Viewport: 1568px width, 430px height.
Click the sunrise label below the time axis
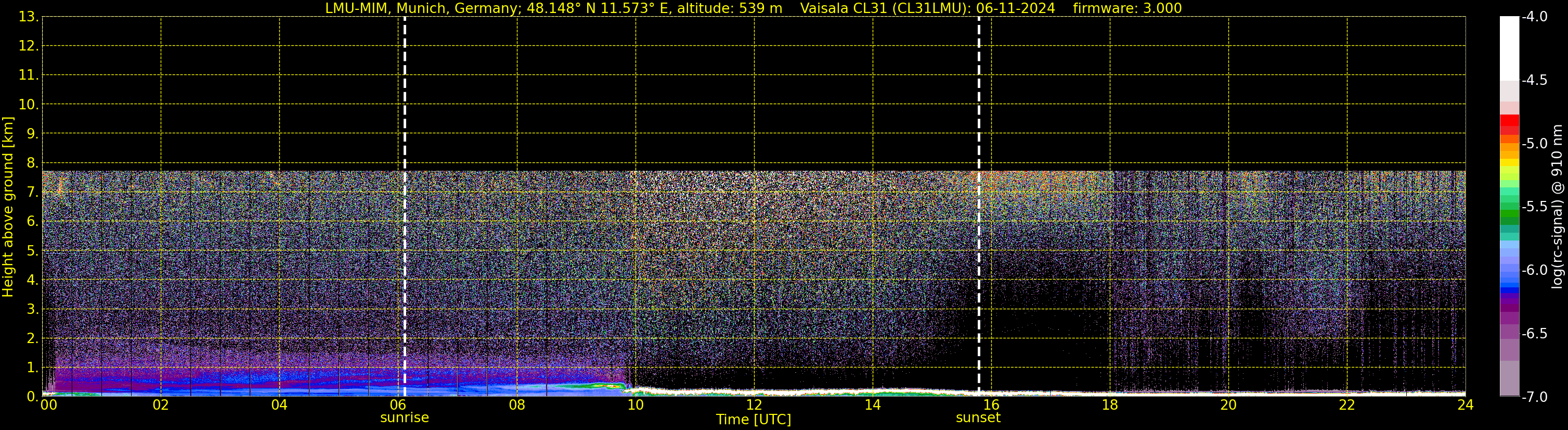click(x=404, y=418)
